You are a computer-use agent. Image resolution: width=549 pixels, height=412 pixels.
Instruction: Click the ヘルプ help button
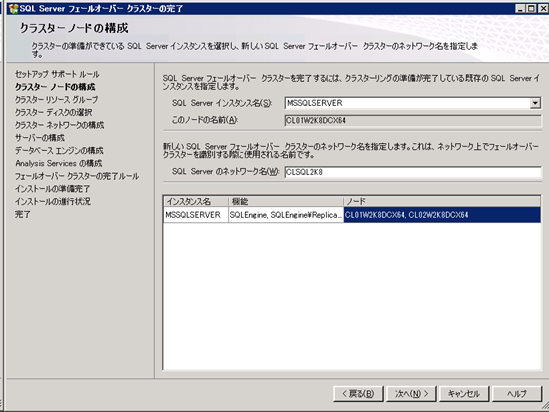(x=517, y=394)
